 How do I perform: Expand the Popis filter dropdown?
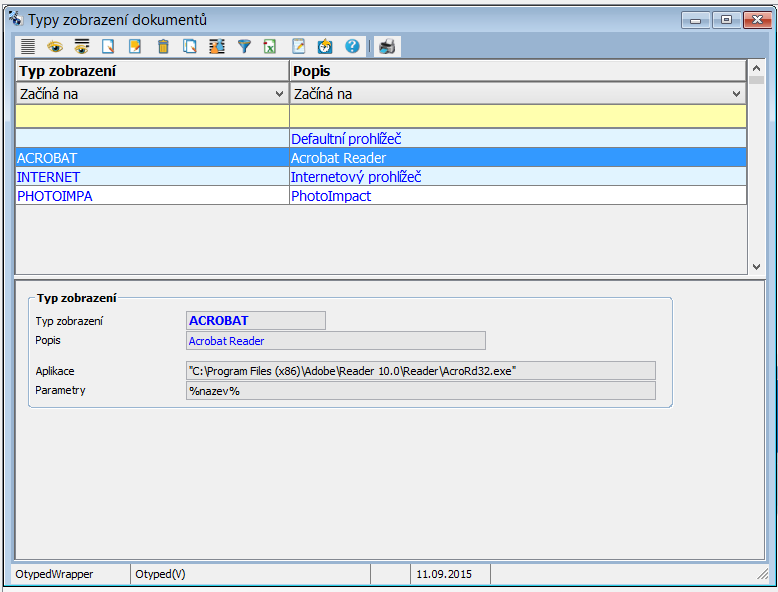pos(736,94)
